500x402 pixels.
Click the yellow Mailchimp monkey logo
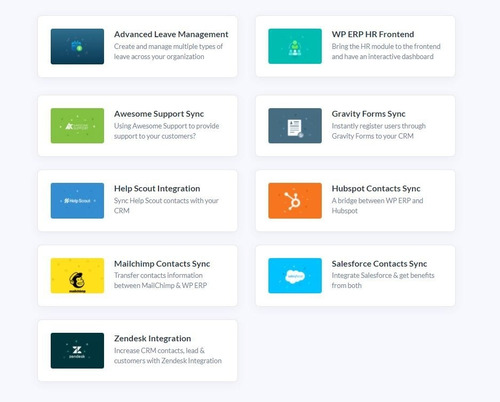coord(77,276)
